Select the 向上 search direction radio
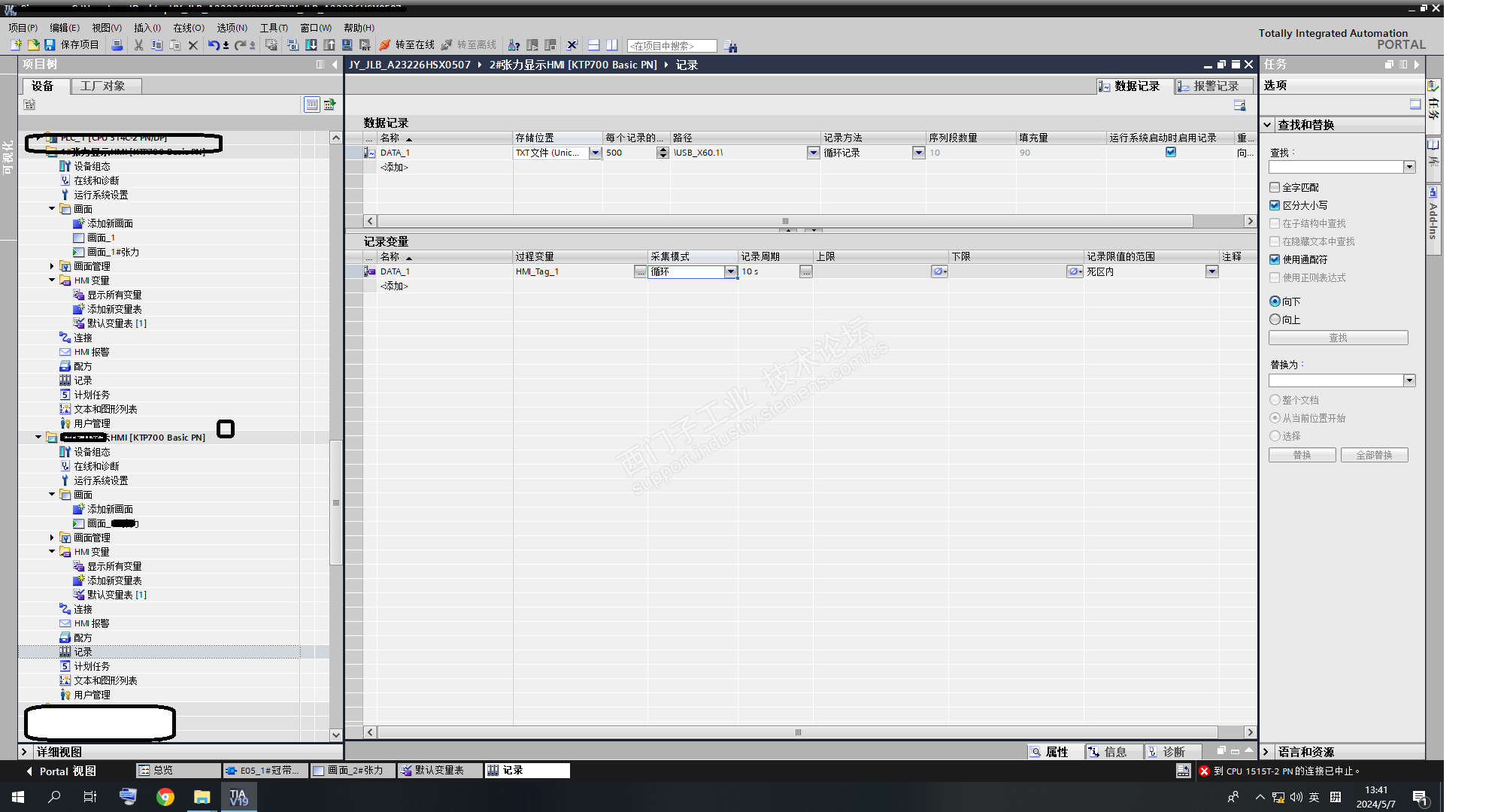This screenshot has height=812, width=1504. pos(1275,320)
